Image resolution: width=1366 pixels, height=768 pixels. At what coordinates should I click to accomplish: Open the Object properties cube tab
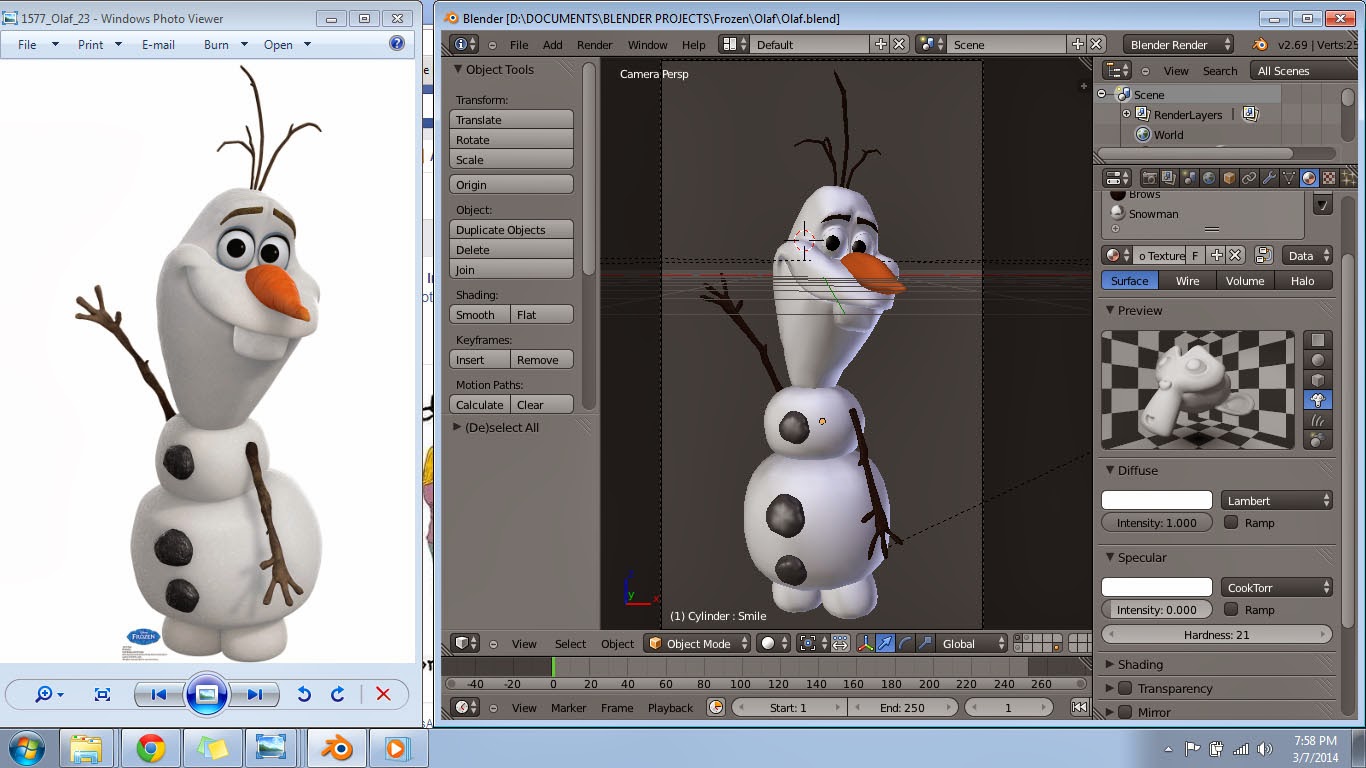pyautogui.click(x=1229, y=178)
